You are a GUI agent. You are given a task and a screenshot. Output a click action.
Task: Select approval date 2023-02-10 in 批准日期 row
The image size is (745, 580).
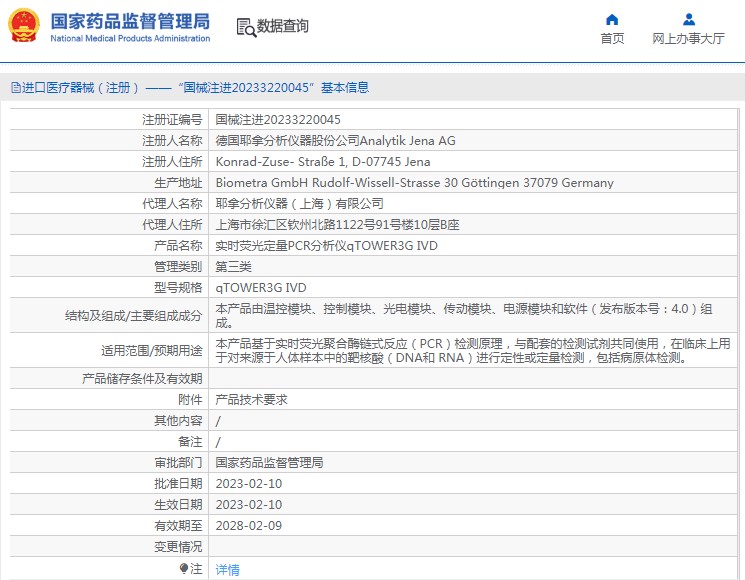[x=249, y=484]
